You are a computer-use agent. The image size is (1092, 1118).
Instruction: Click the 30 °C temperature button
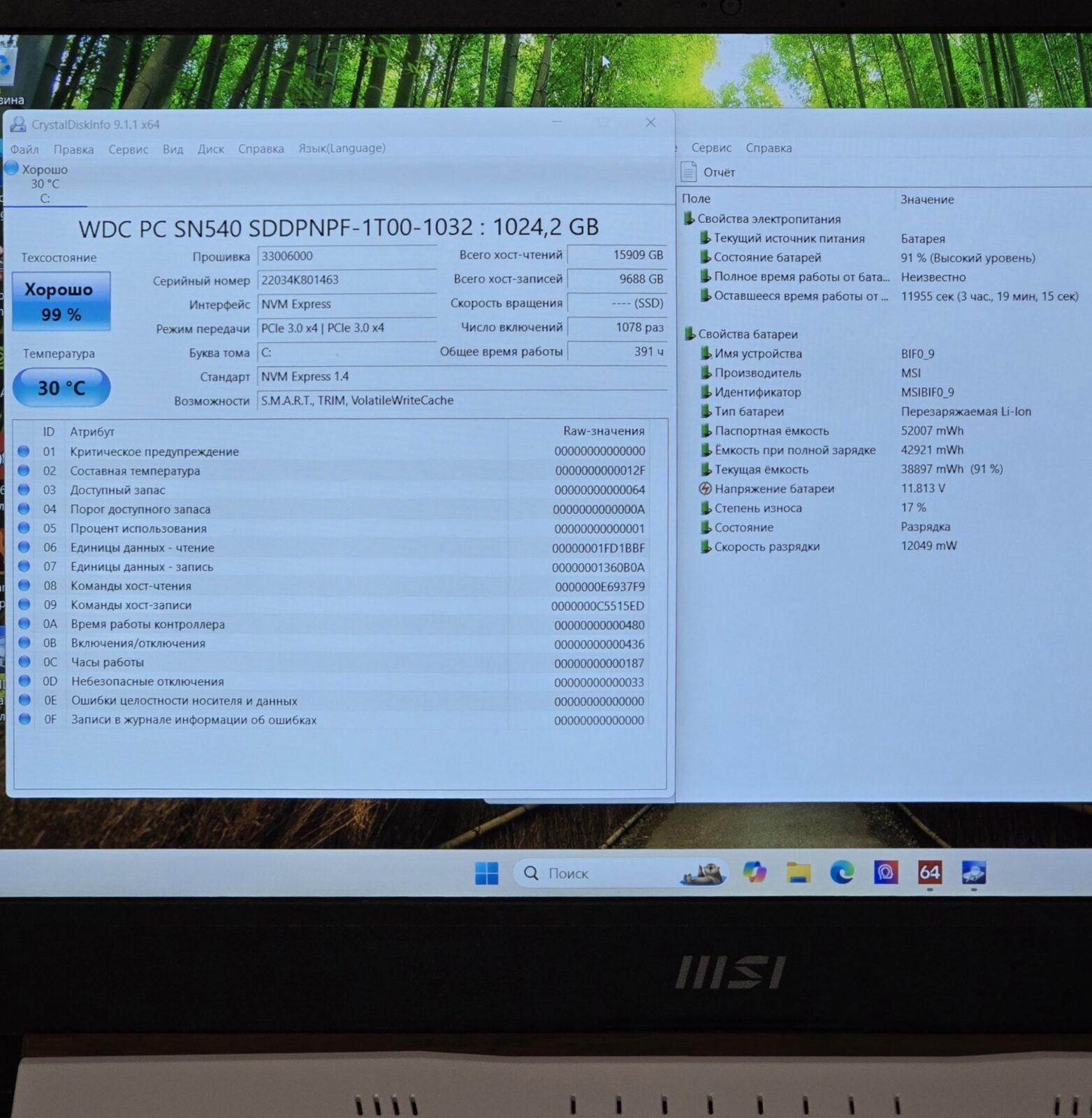tap(61, 388)
